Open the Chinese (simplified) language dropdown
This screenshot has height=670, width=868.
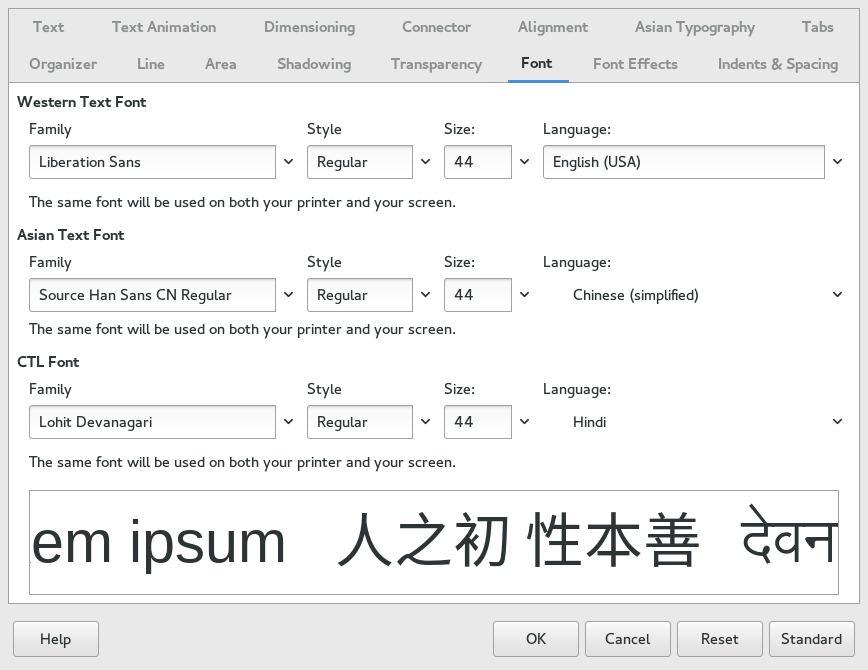point(837,294)
